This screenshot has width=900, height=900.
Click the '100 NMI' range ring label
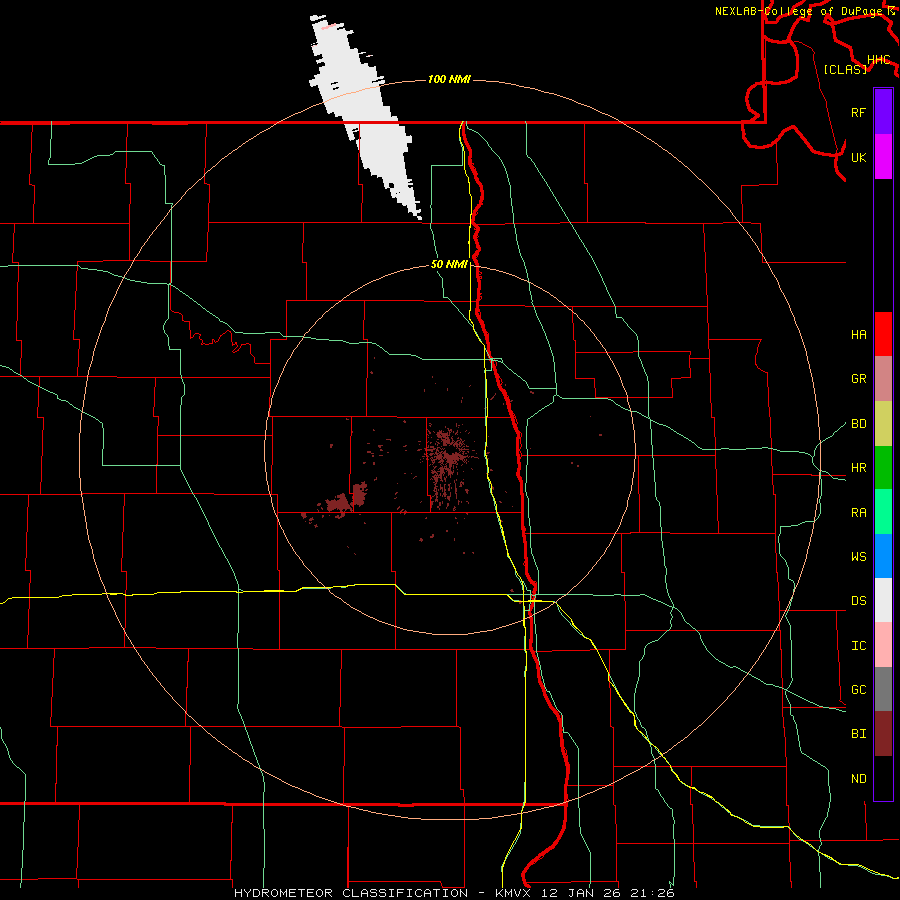(x=449, y=79)
